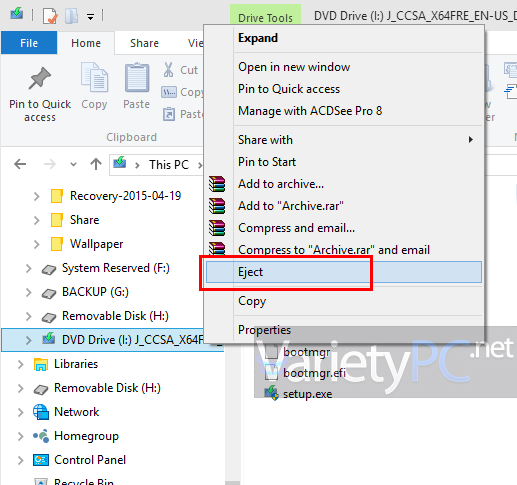The width and height of the screenshot is (517, 485).
Task: Open Properties from the context menu
Action: click(344, 330)
